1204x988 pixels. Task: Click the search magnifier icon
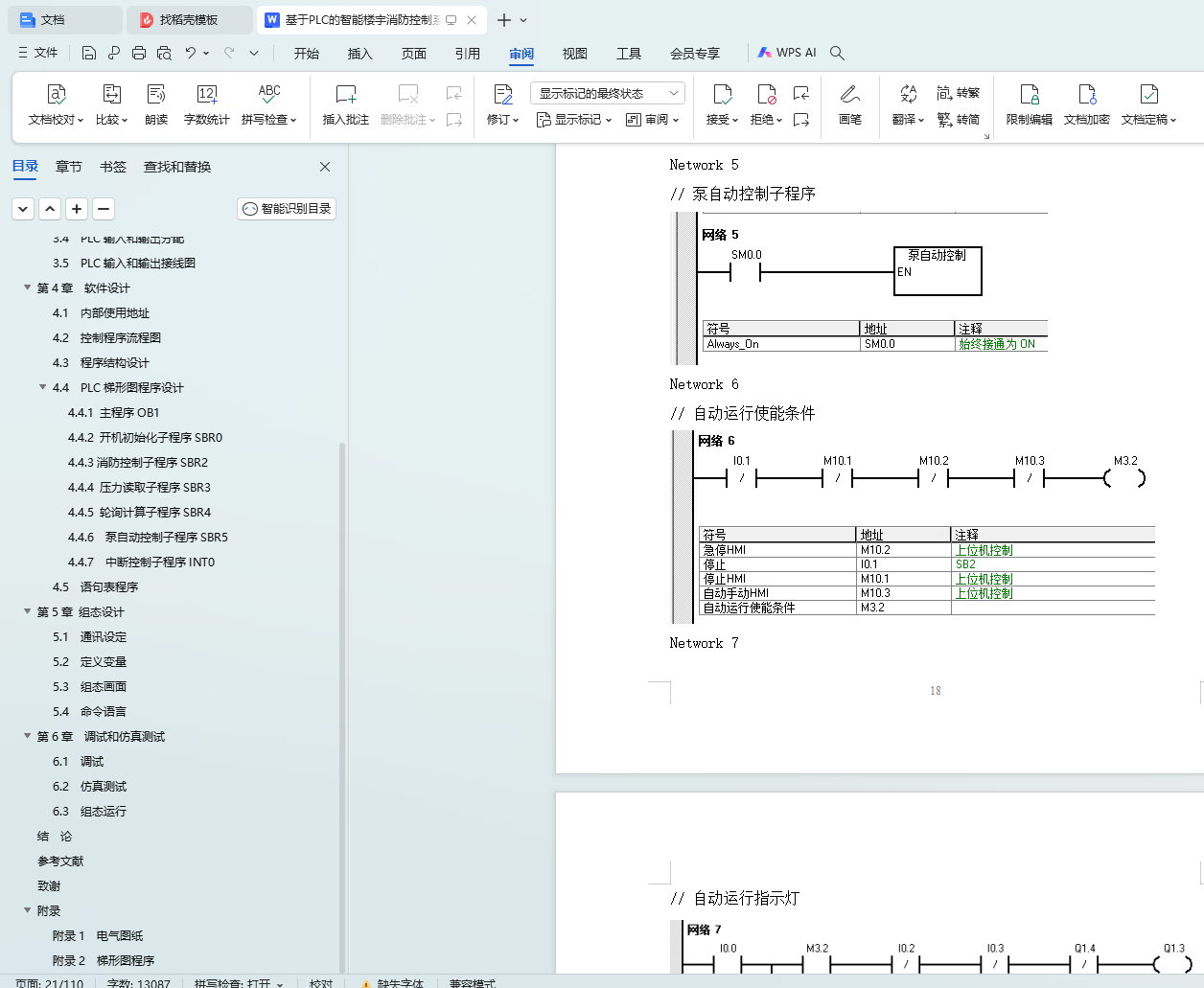(837, 53)
